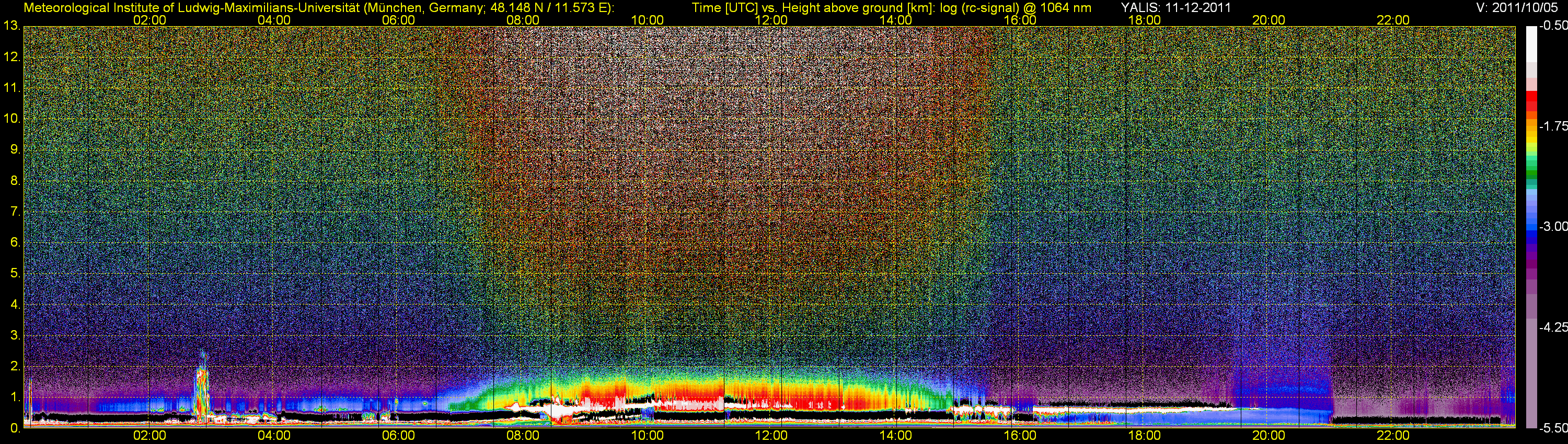Click the -1.75 color scale value

click(x=1553, y=126)
